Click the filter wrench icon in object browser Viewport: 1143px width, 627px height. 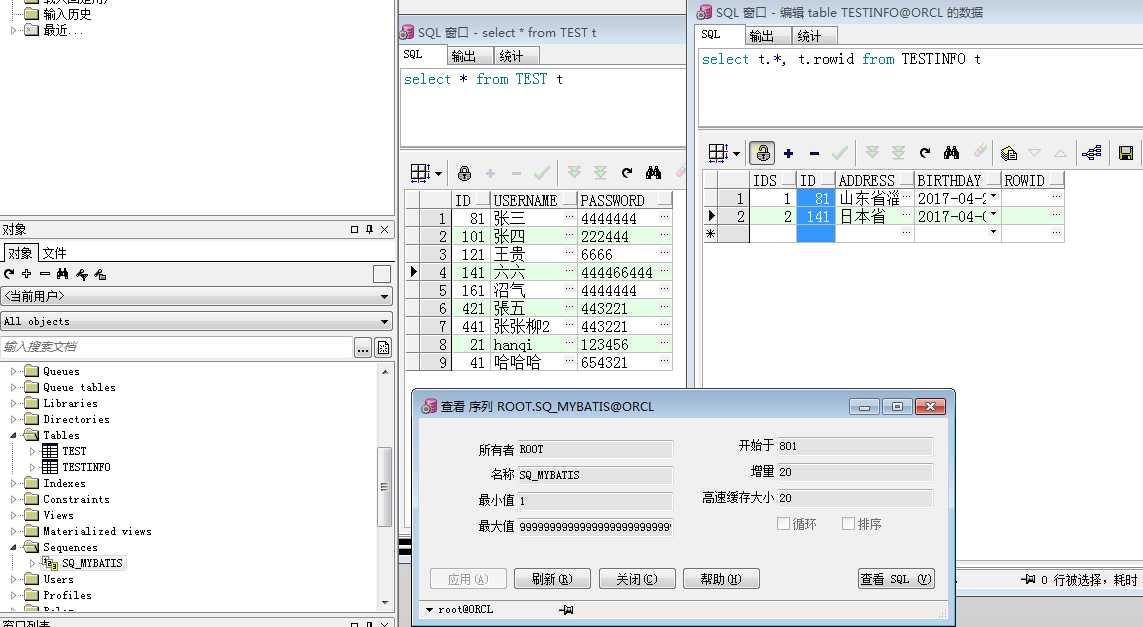click(82, 274)
